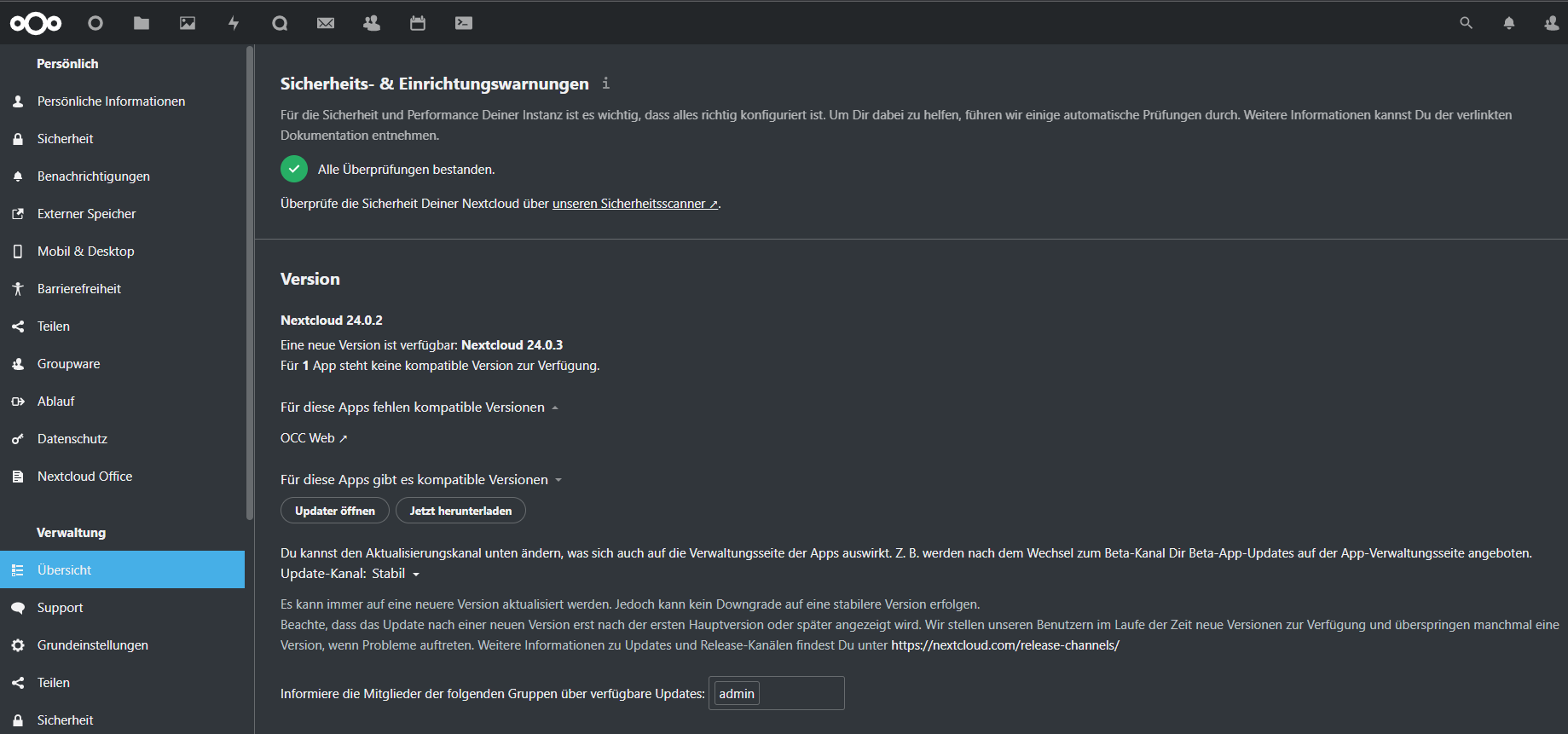
Task: Click the share icon beside personal Teilen
Action: [18, 327]
